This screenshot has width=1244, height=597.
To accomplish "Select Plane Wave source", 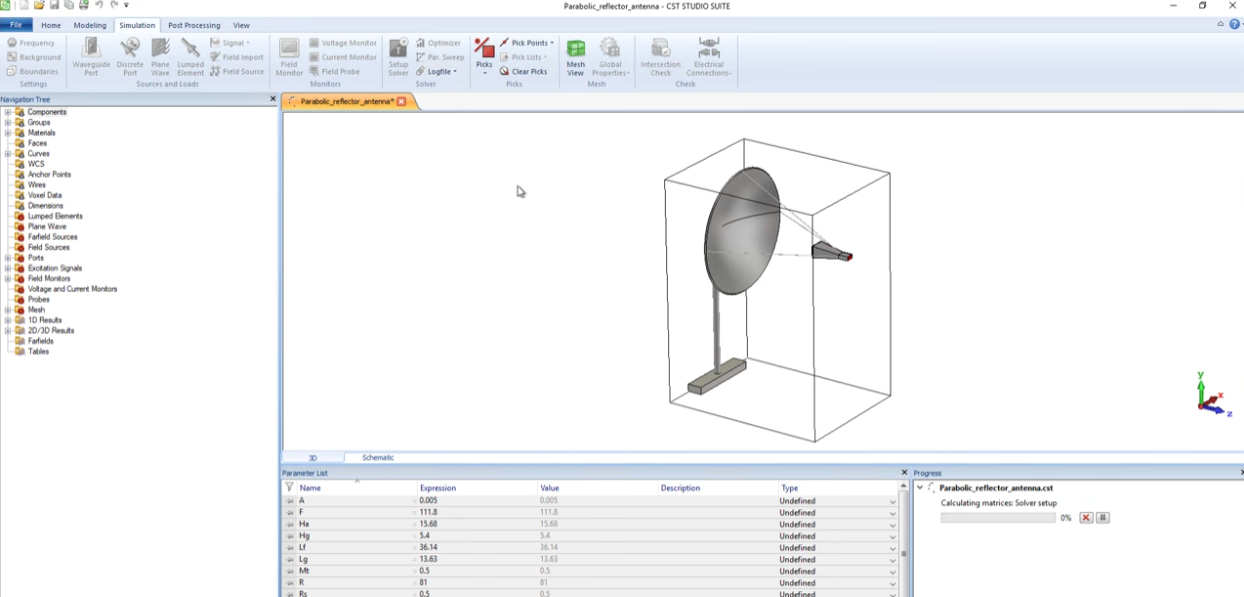I will pos(160,57).
